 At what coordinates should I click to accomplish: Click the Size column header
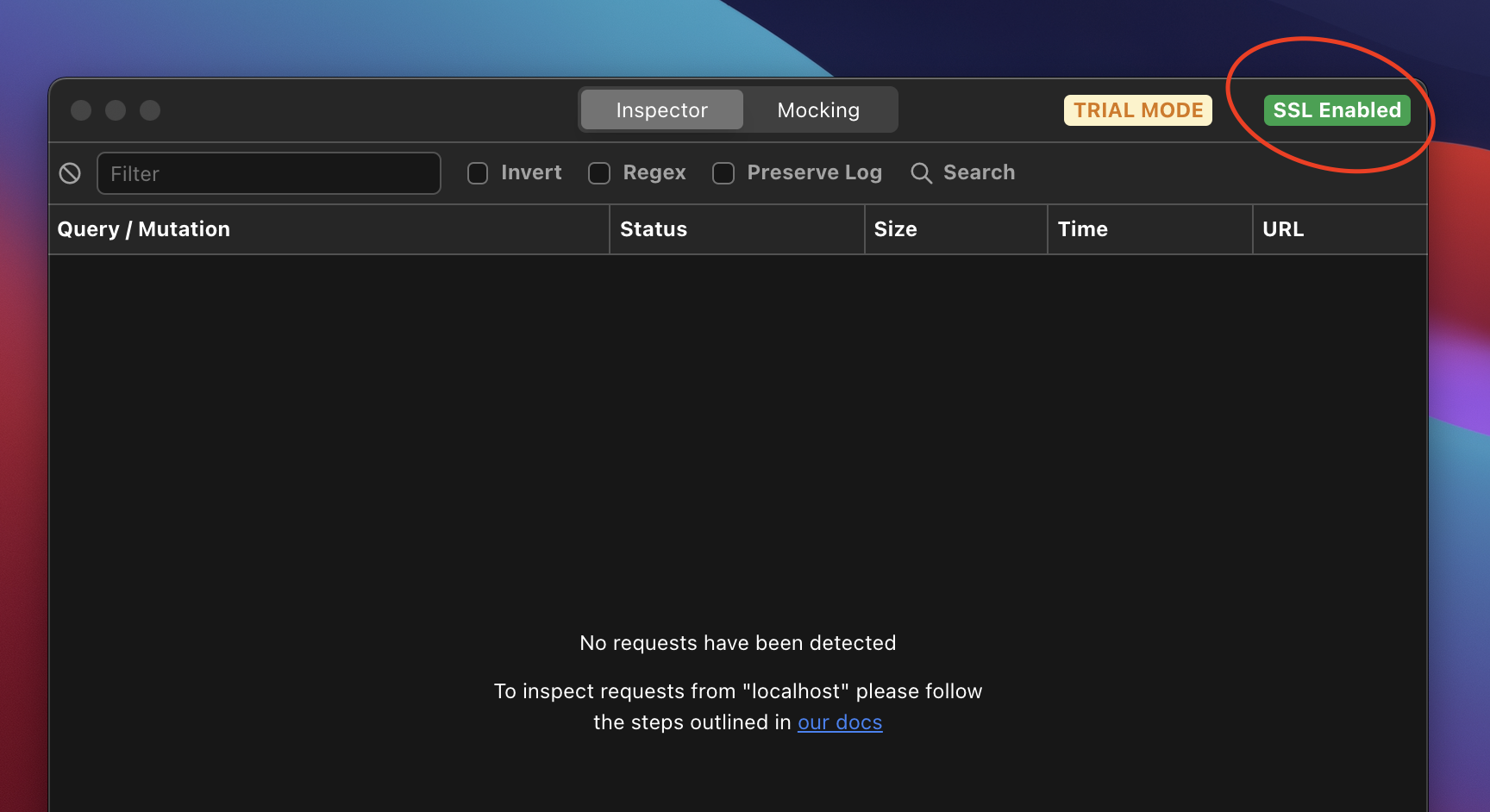[956, 229]
